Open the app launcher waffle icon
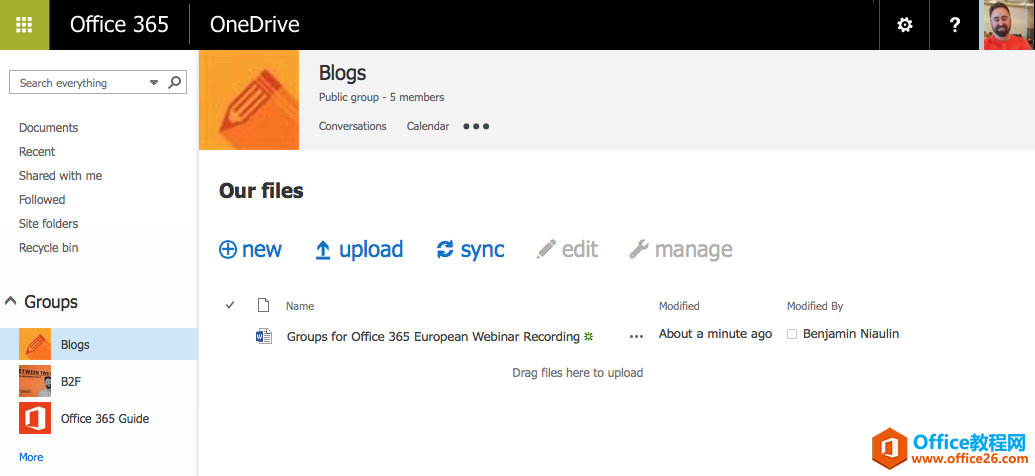 tap(24, 24)
